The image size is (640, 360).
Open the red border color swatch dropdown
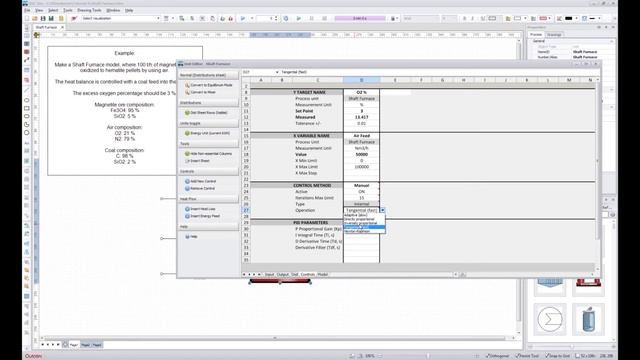click(549, 18)
